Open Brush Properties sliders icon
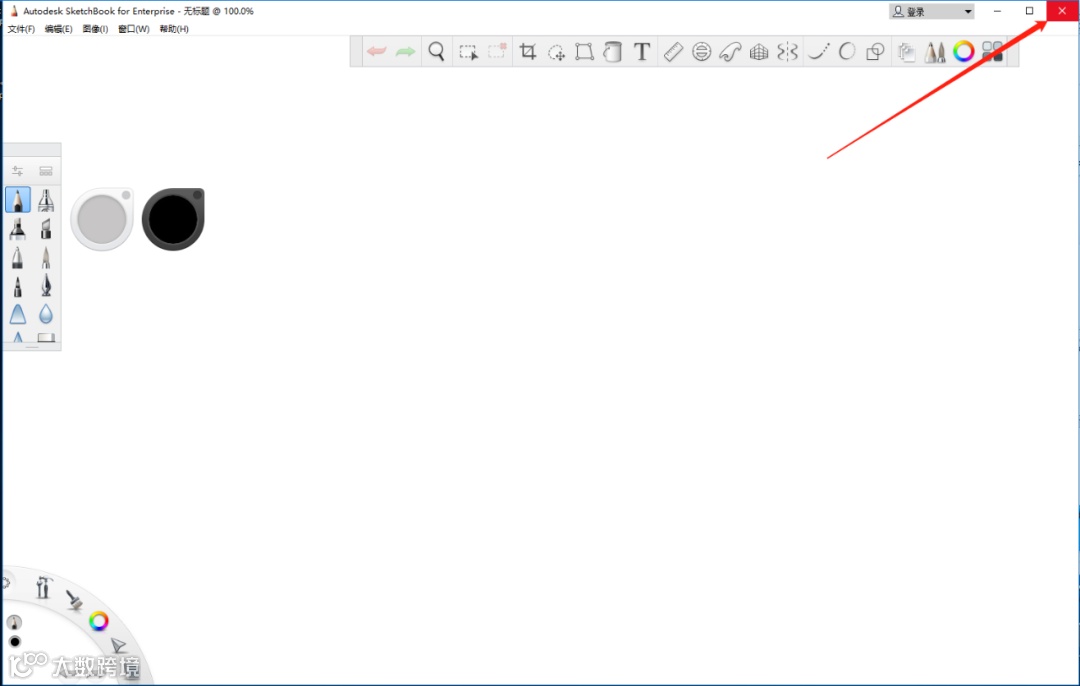Viewport: 1080px width, 686px height. (18, 171)
